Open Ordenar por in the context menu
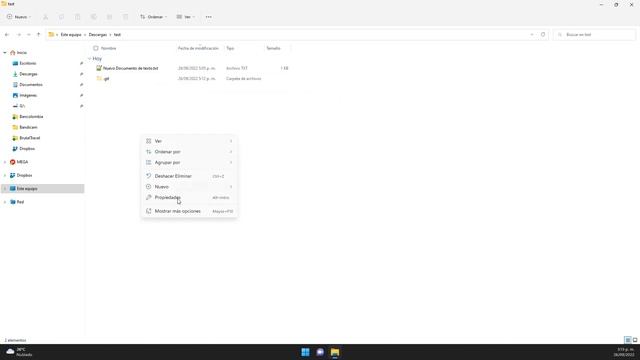Viewport: 640px width, 360px height. click(x=189, y=152)
